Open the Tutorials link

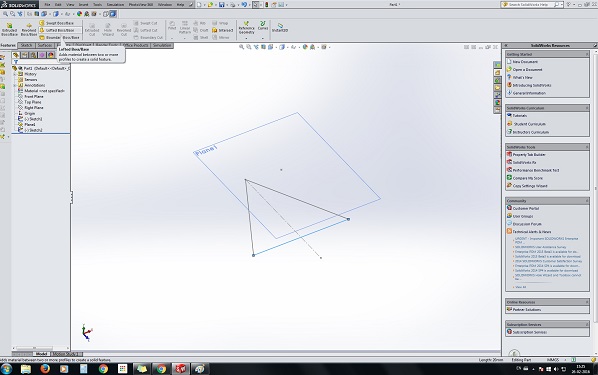(520, 116)
